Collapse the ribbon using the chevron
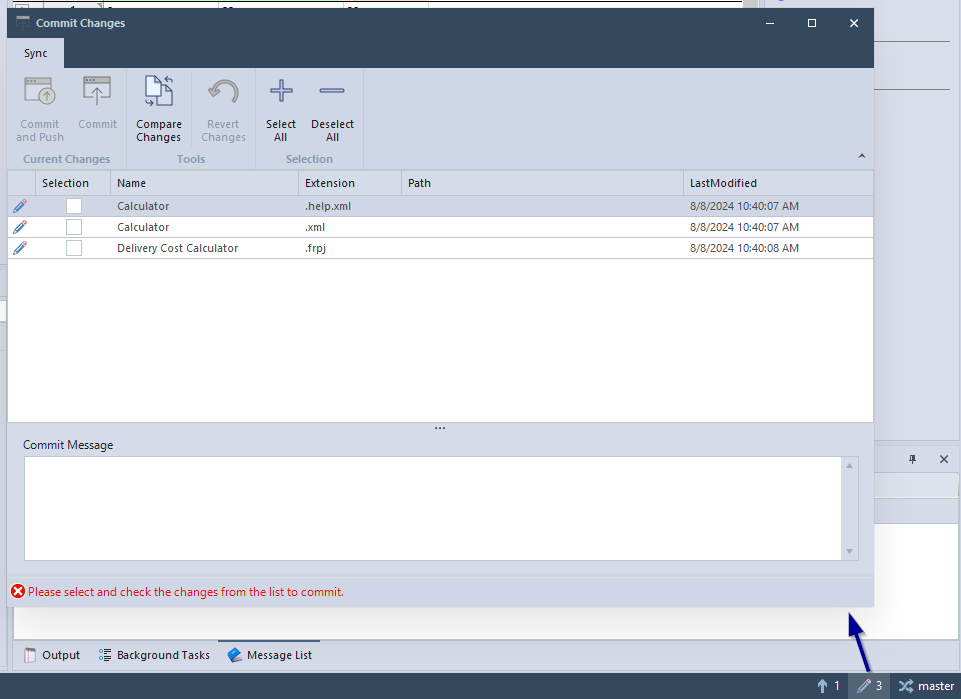 point(862,156)
